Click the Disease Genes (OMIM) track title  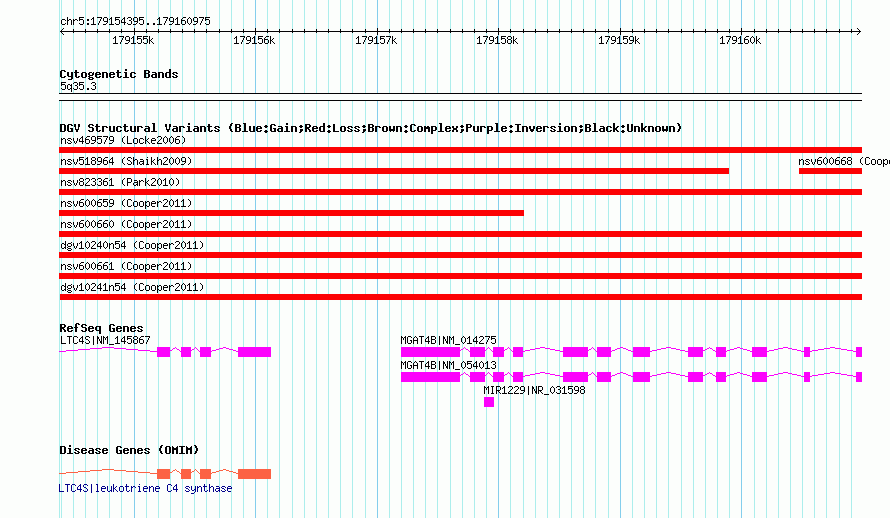pyautogui.click(x=129, y=450)
